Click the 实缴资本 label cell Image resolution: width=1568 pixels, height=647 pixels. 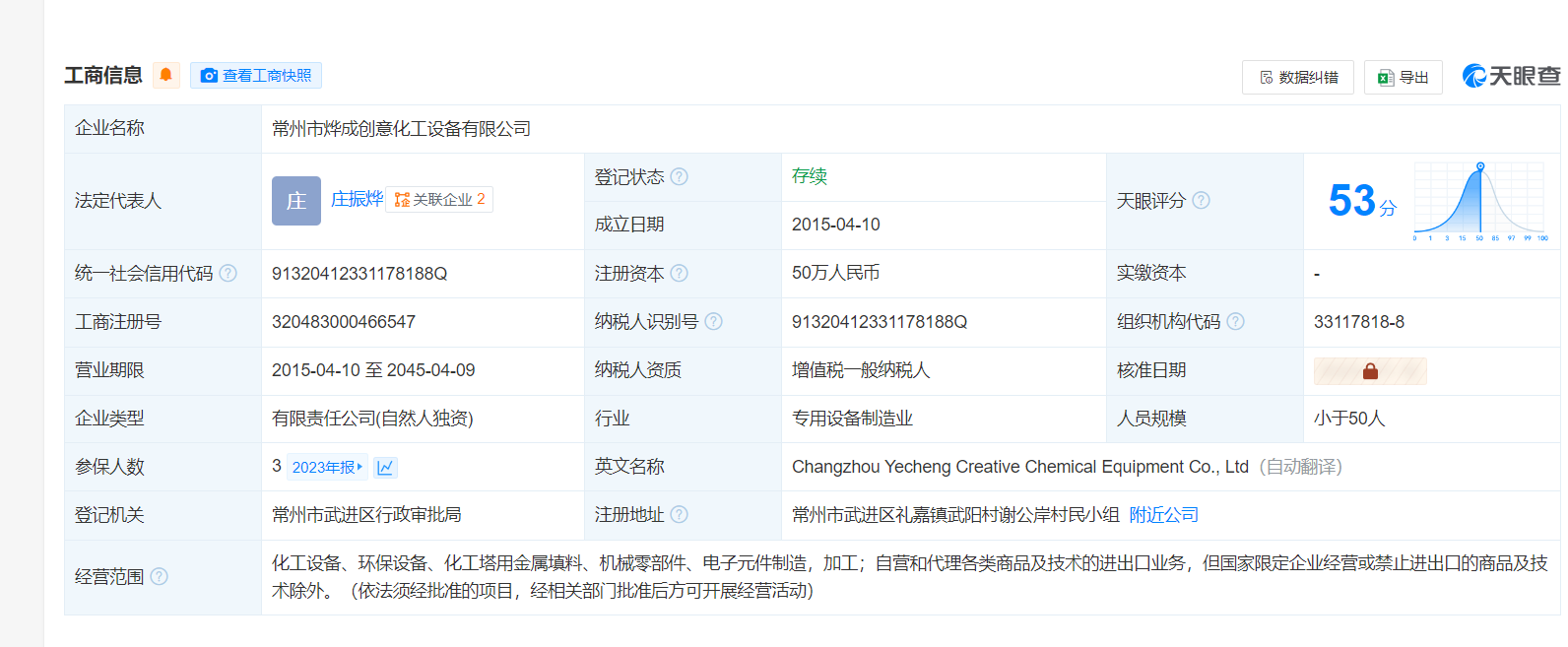(1205, 274)
